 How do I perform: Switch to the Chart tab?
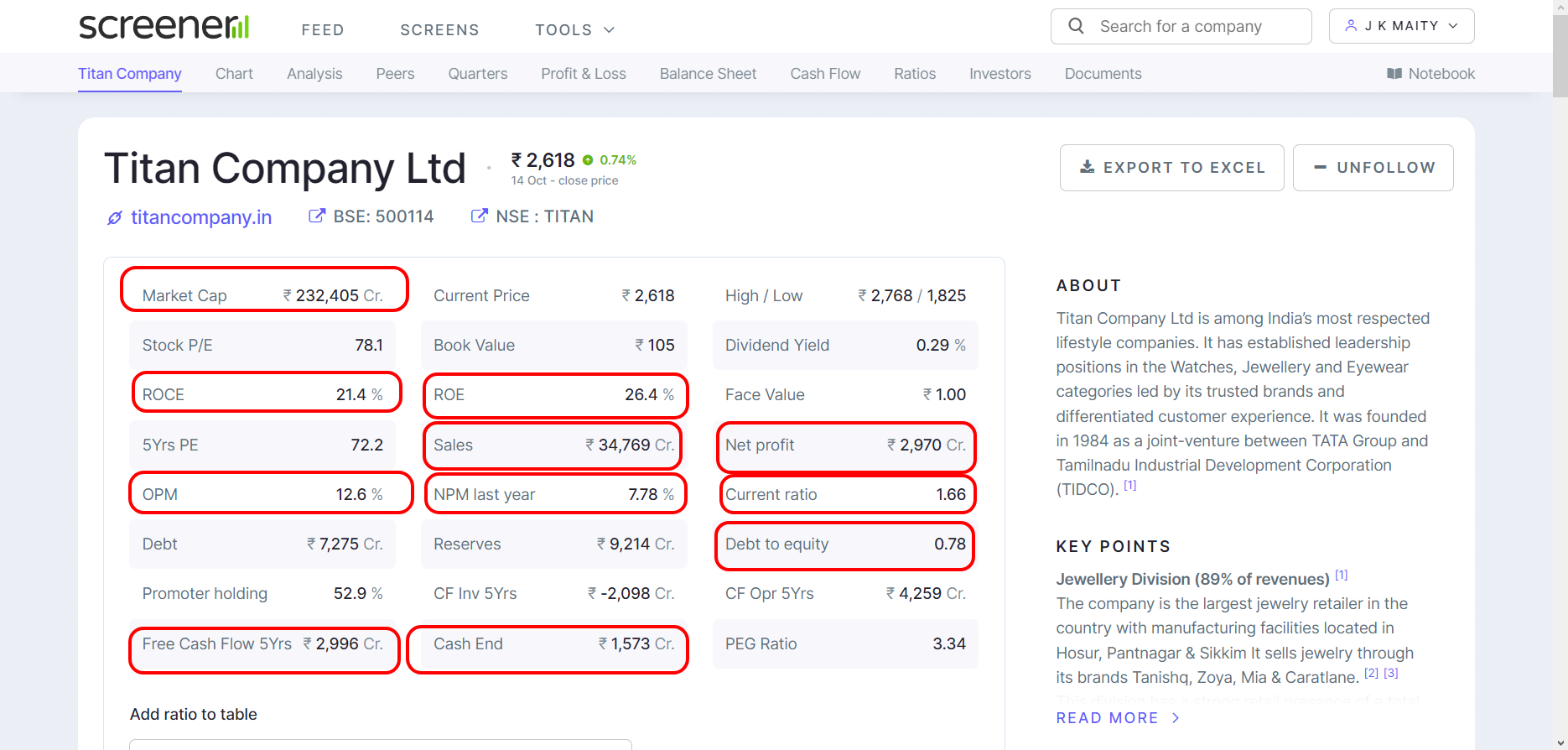pos(234,74)
